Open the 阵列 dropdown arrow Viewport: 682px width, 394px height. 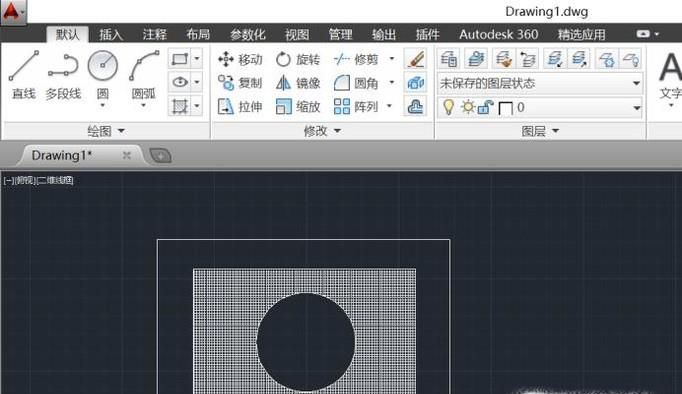(389, 106)
